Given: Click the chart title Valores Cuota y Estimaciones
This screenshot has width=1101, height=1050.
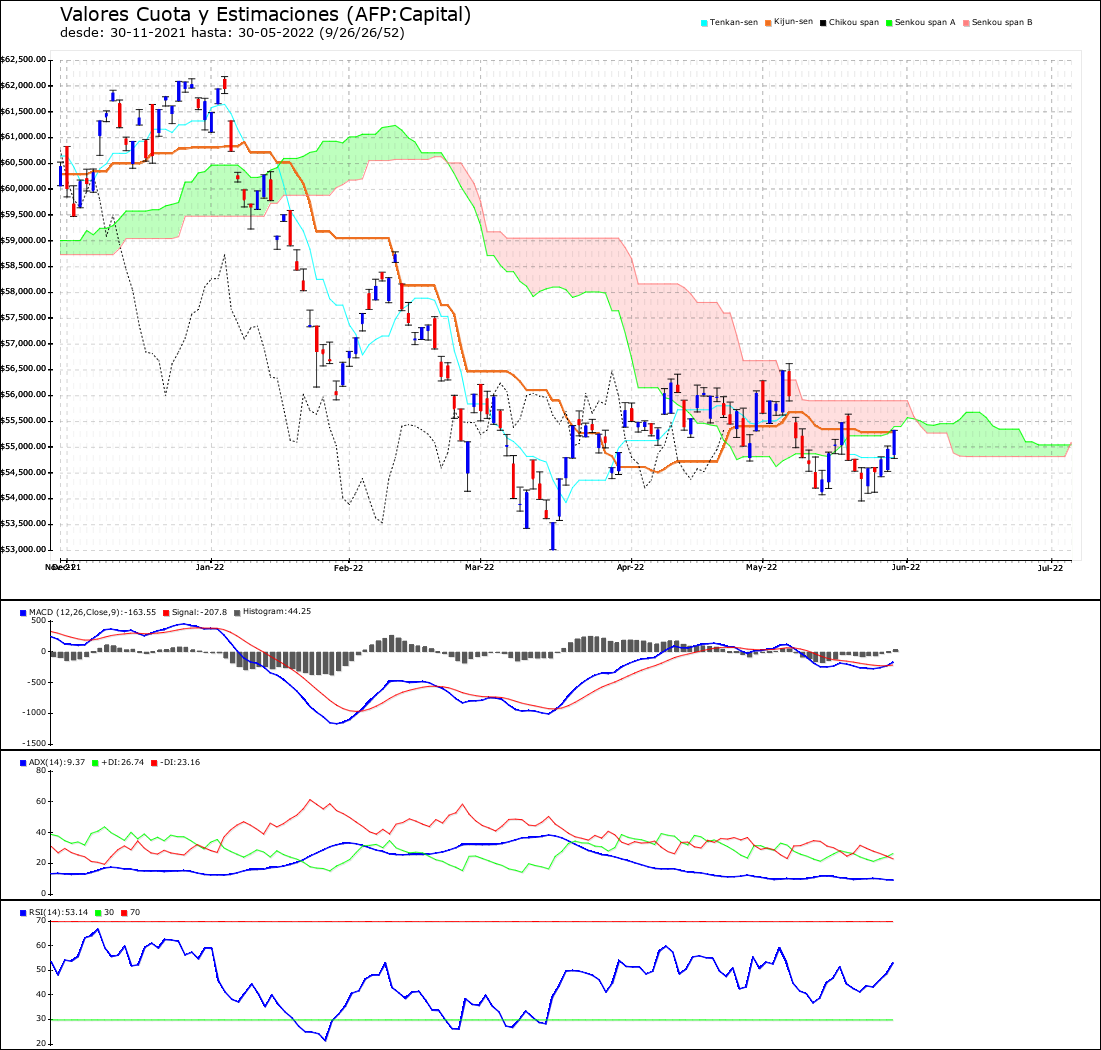Looking at the screenshot, I should 265,15.
